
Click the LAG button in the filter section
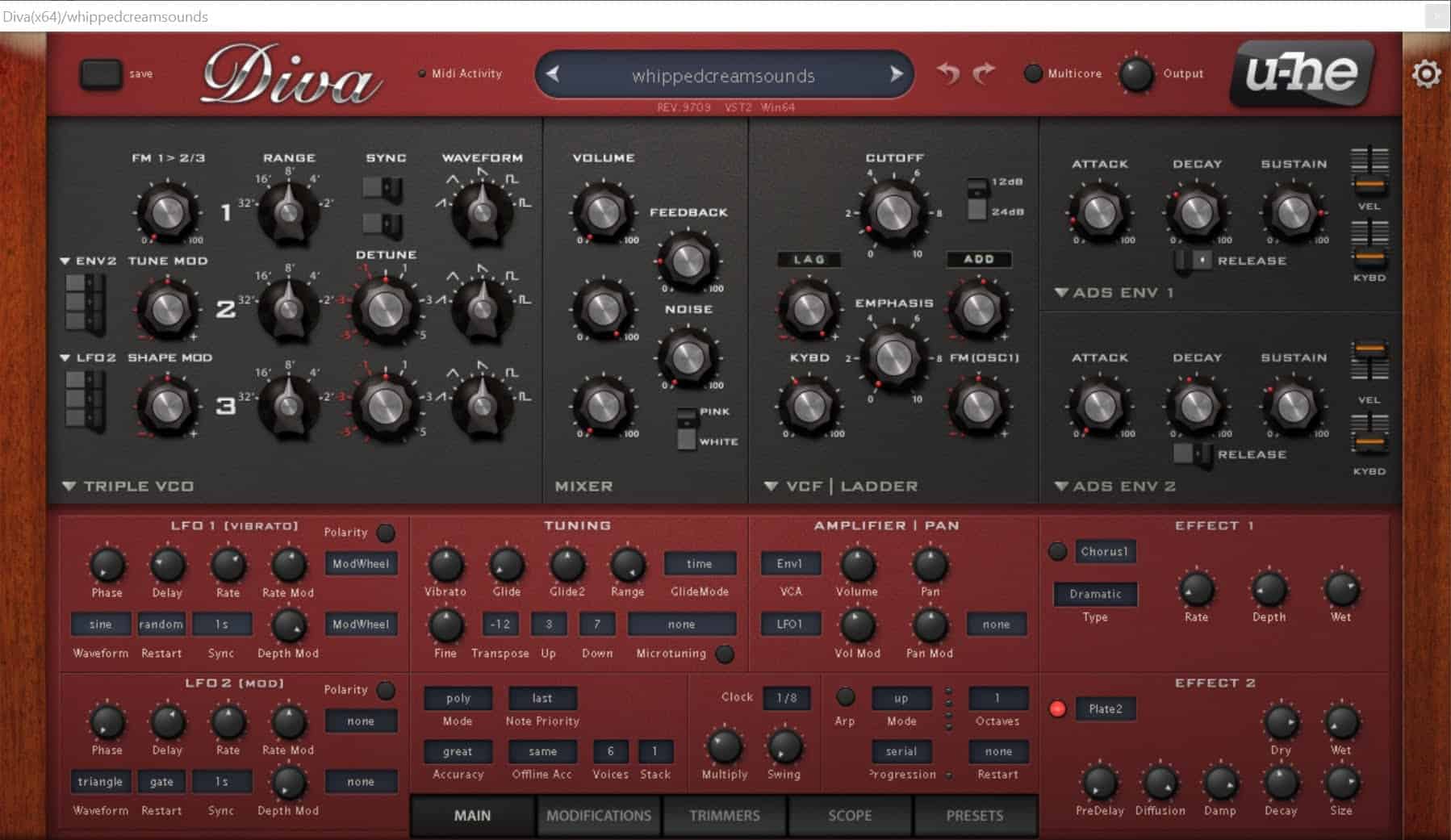(x=809, y=259)
